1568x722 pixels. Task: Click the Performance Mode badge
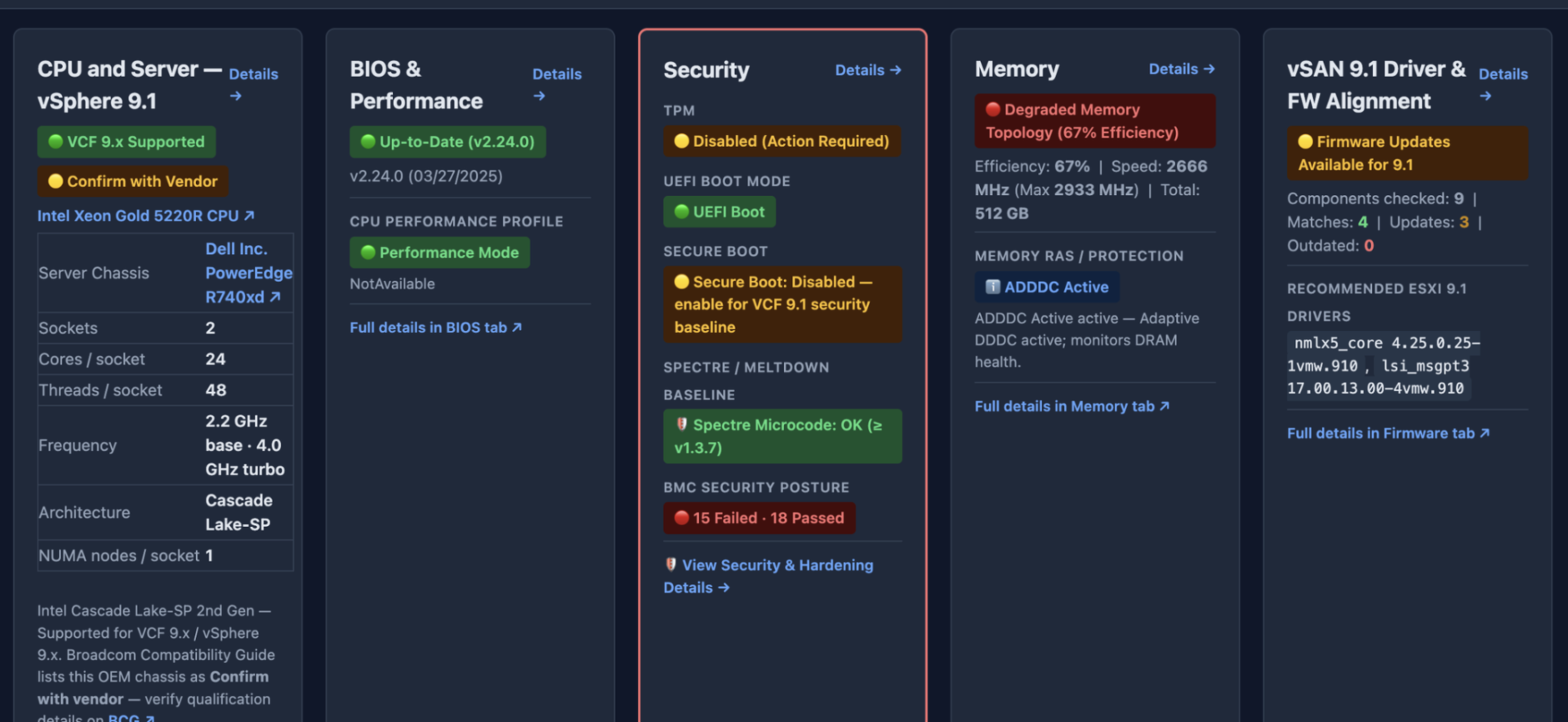pos(439,252)
